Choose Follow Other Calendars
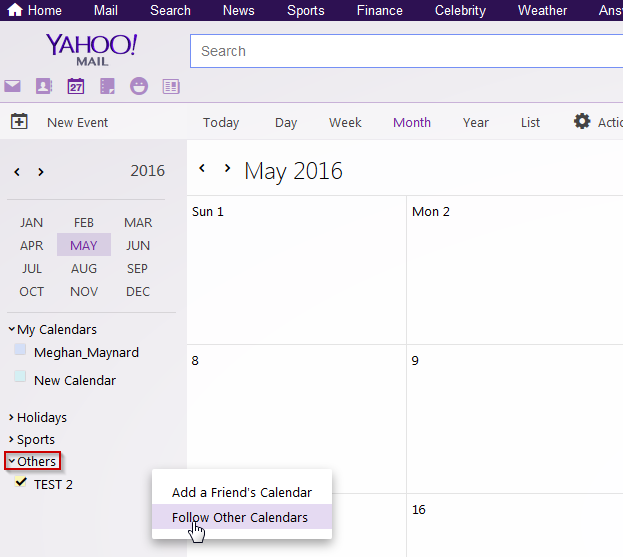This screenshot has width=623, height=557. (x=242, y=517)
